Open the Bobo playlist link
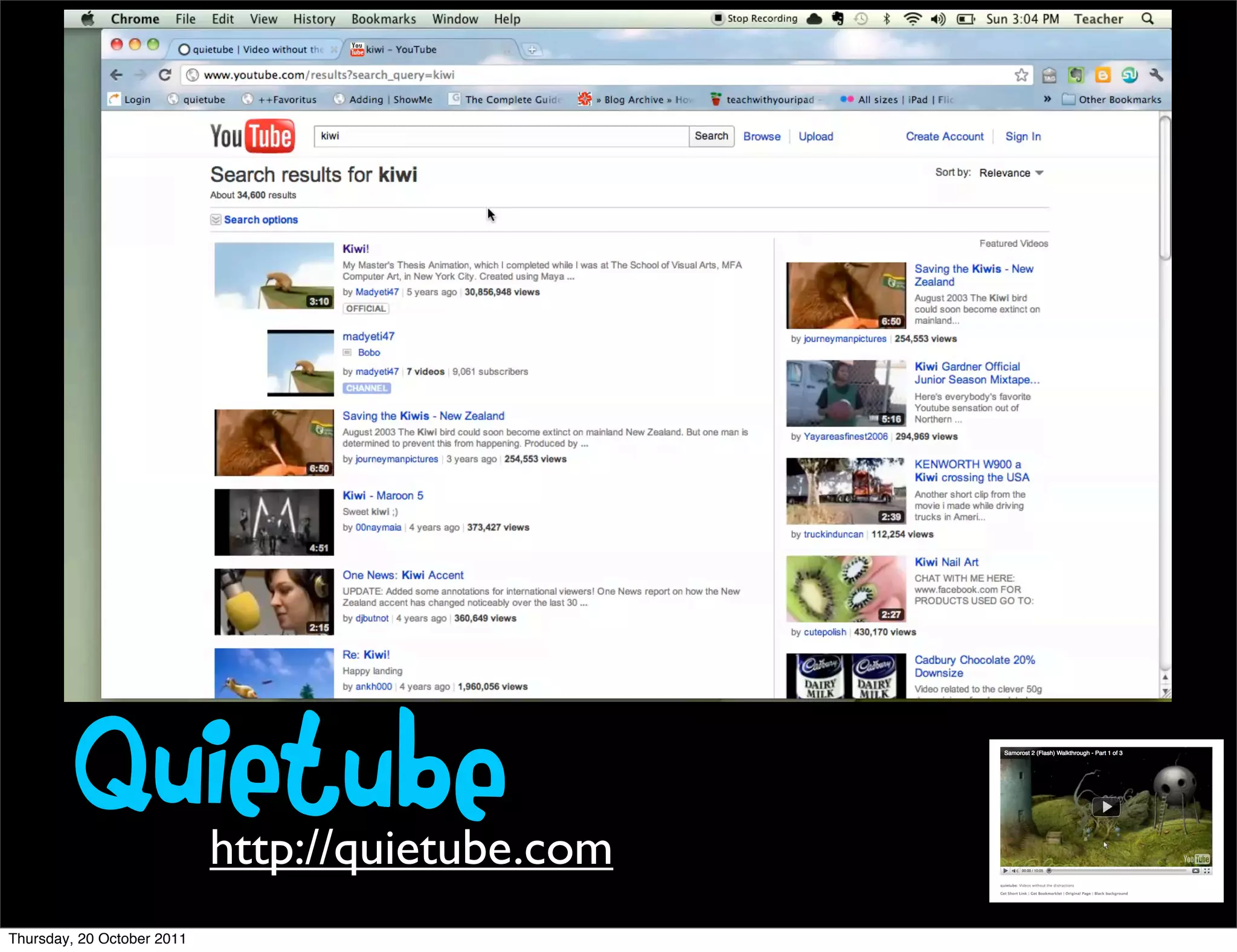1237x952 pixels. pos(368,352)
